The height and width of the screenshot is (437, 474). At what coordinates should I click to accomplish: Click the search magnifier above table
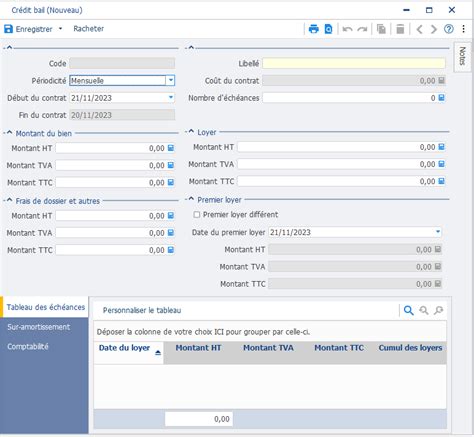point(408,310)
